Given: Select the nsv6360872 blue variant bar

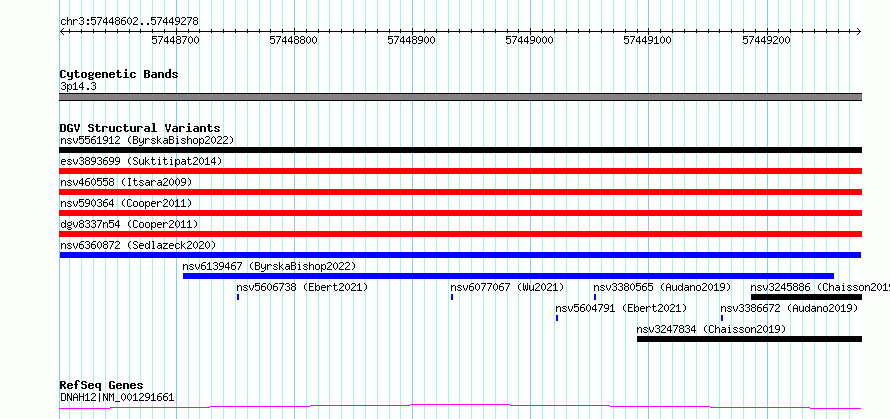Looking at the screenshot, I should click(x=460, y=255).
